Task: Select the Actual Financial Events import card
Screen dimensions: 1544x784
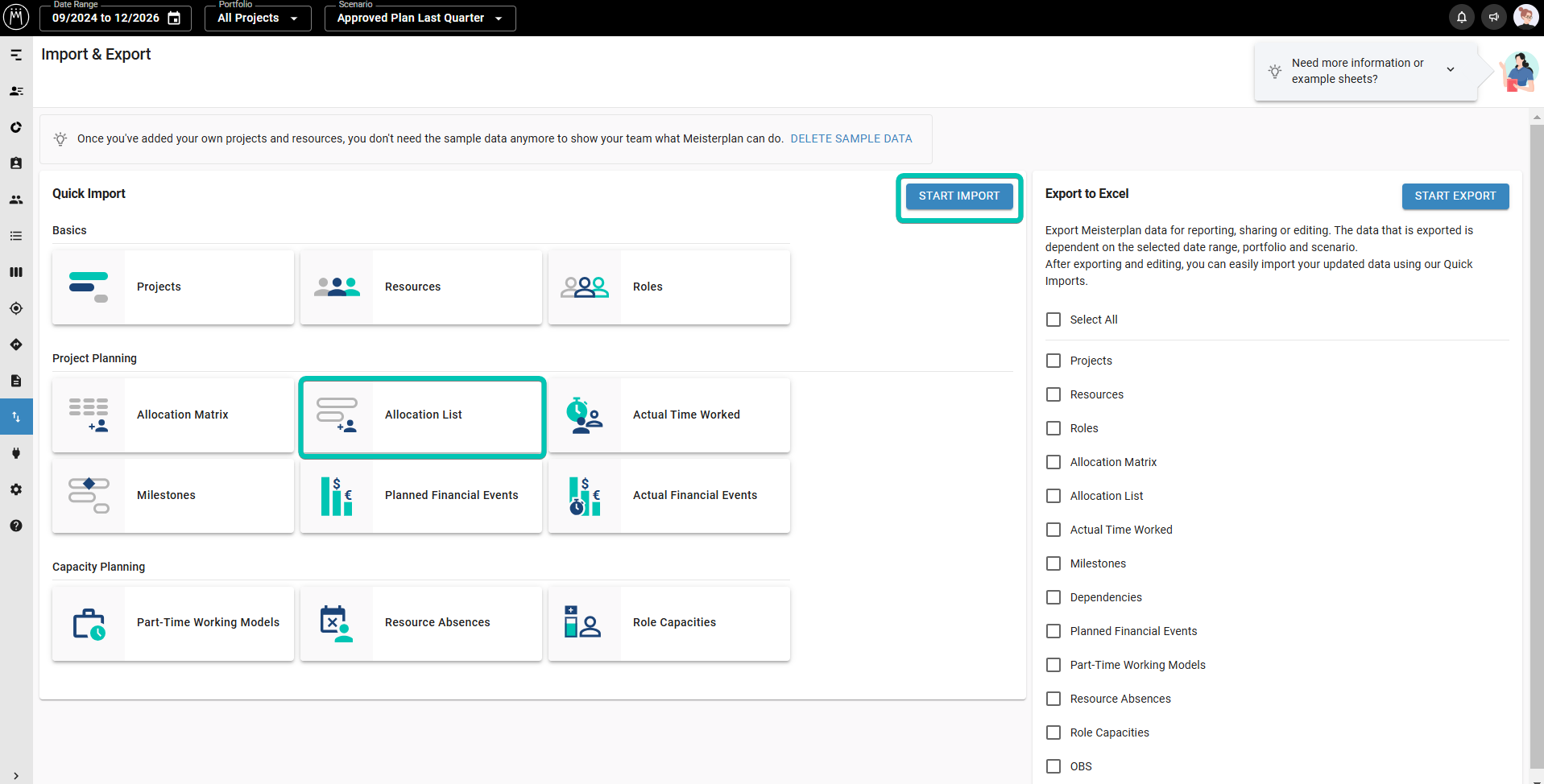Action: point(669,496)
